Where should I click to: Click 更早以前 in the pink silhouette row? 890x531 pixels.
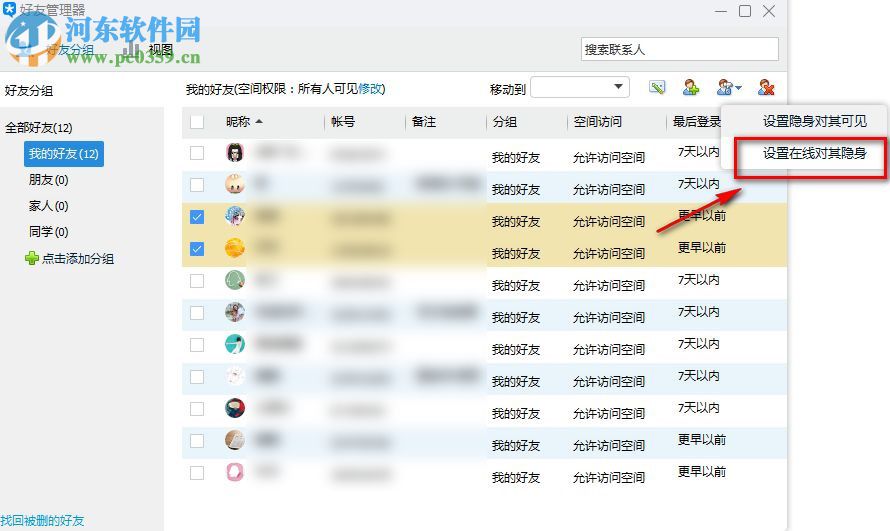pos(702,472)
